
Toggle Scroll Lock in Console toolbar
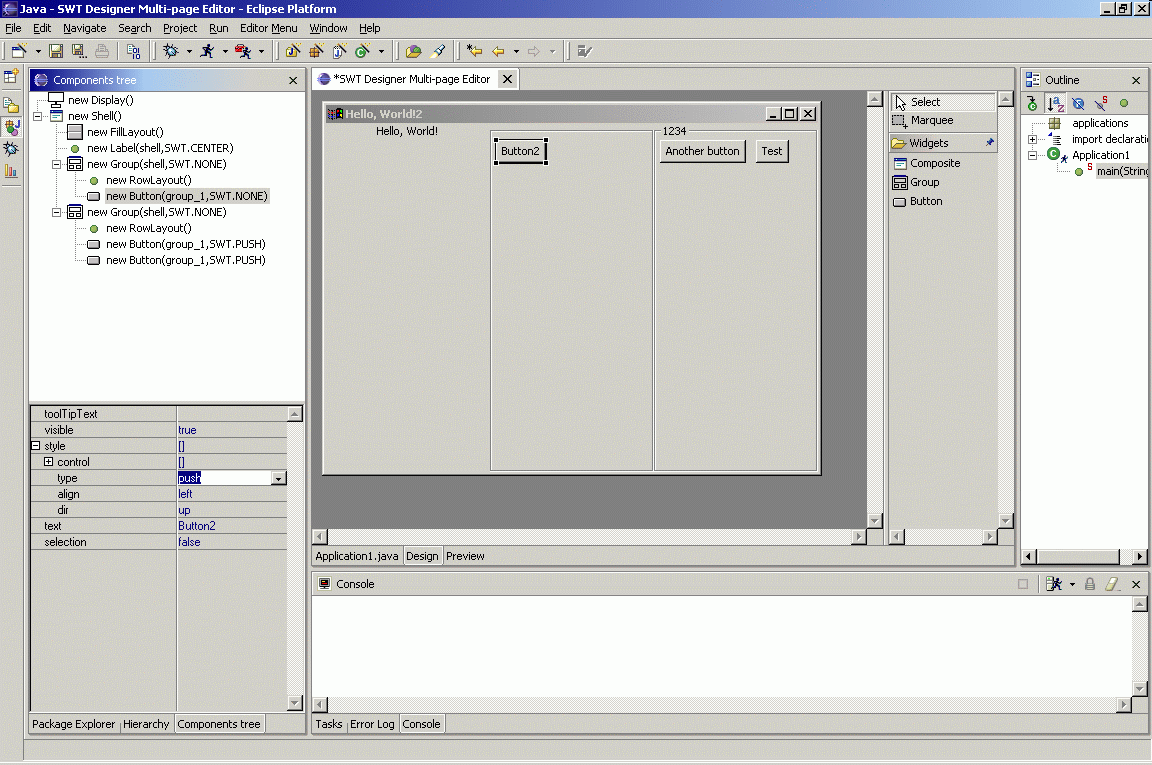(x=1090, y=584)
